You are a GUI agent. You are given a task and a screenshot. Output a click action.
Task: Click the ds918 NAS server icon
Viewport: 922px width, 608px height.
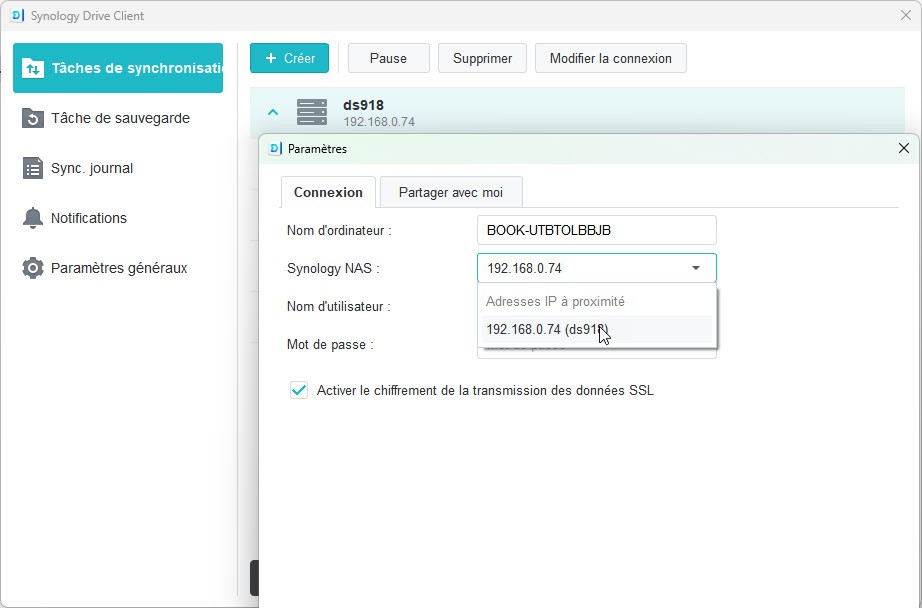312,112
